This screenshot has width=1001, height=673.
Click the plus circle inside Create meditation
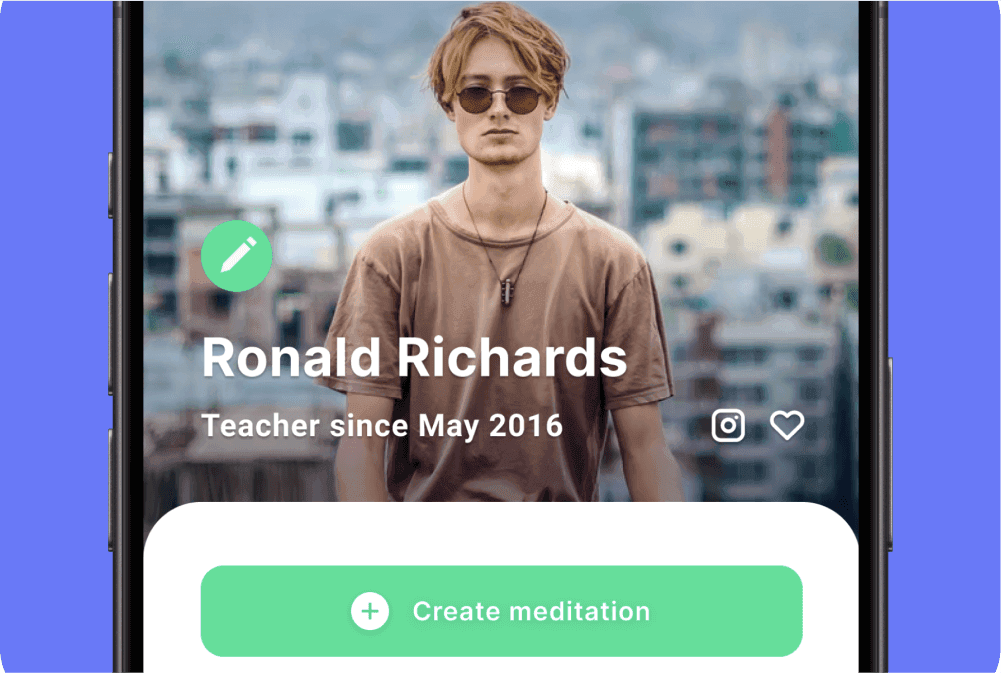click(370, 611)
